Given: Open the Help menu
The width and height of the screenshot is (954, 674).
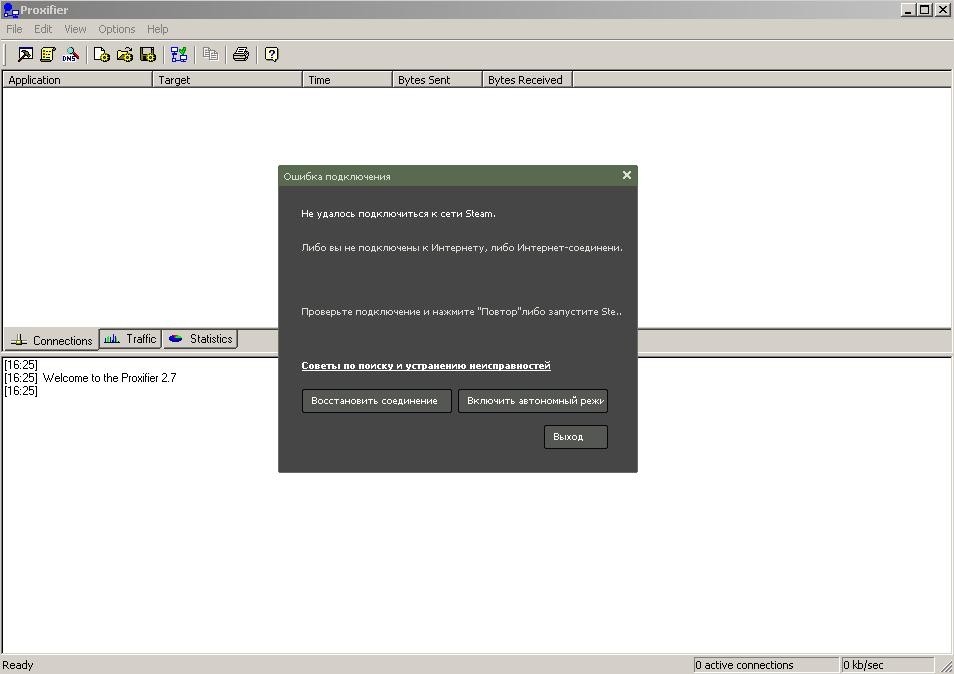Looking at the screenshot, I should pyautogui.click(x=158, y=29).
